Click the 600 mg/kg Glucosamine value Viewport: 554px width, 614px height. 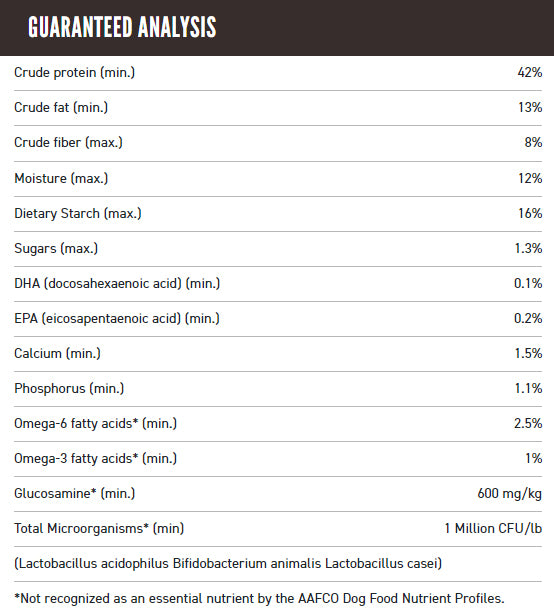[509, 494]
